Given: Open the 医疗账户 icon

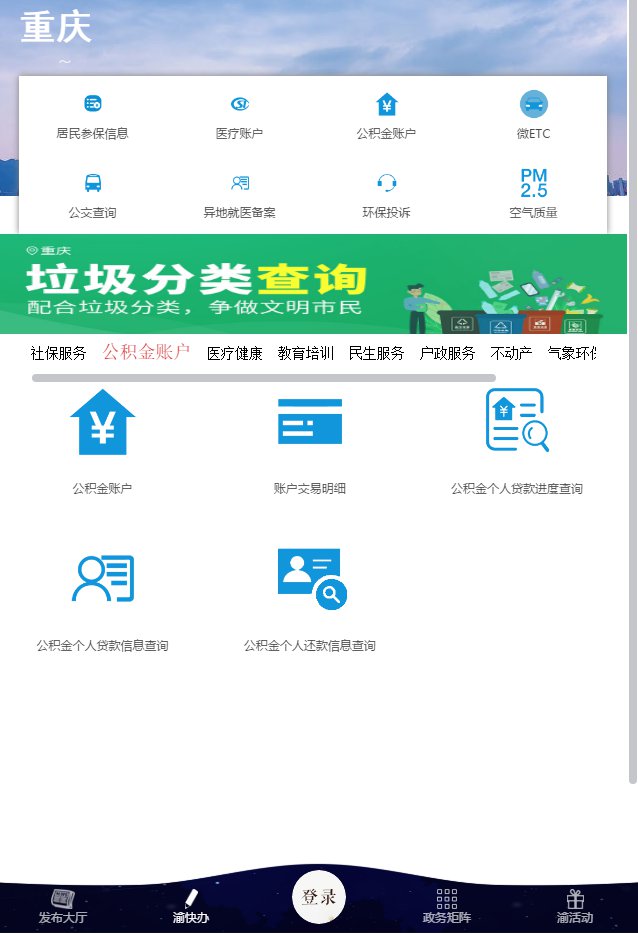Looking at the screenshot, I should pyautogui.click(x=239, y=104).
